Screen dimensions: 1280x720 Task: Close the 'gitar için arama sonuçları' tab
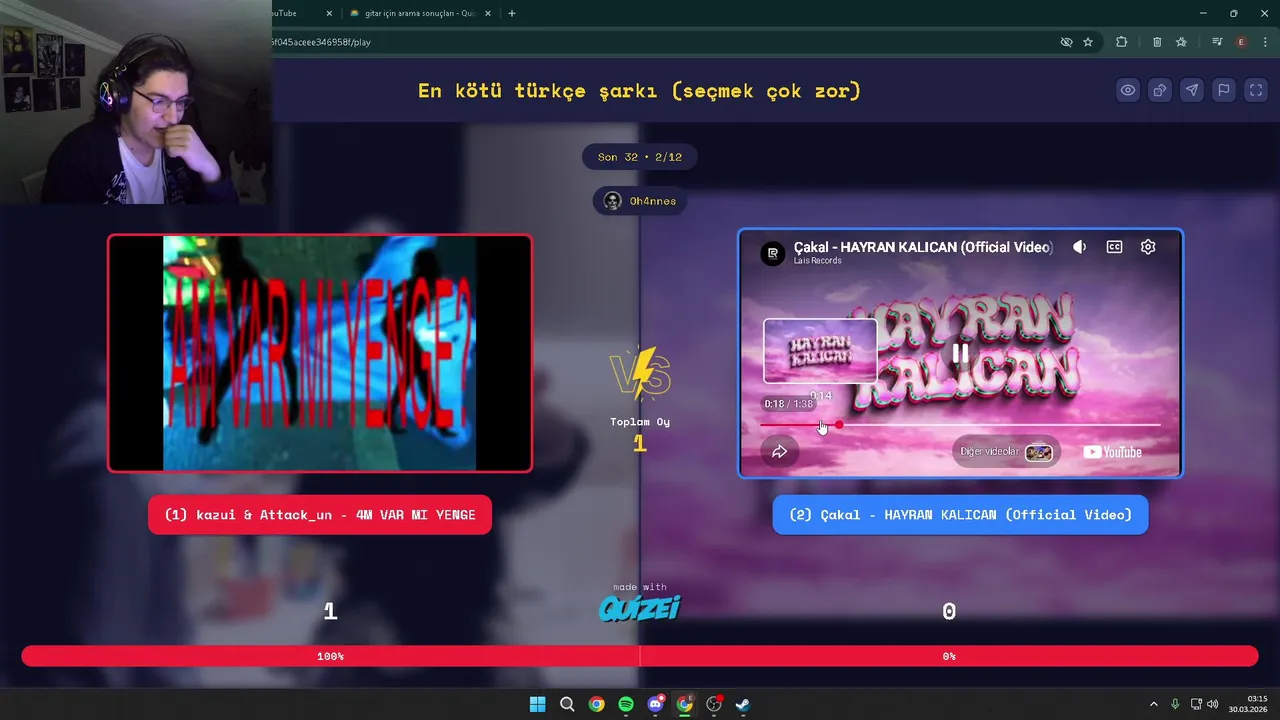point(488,13)
